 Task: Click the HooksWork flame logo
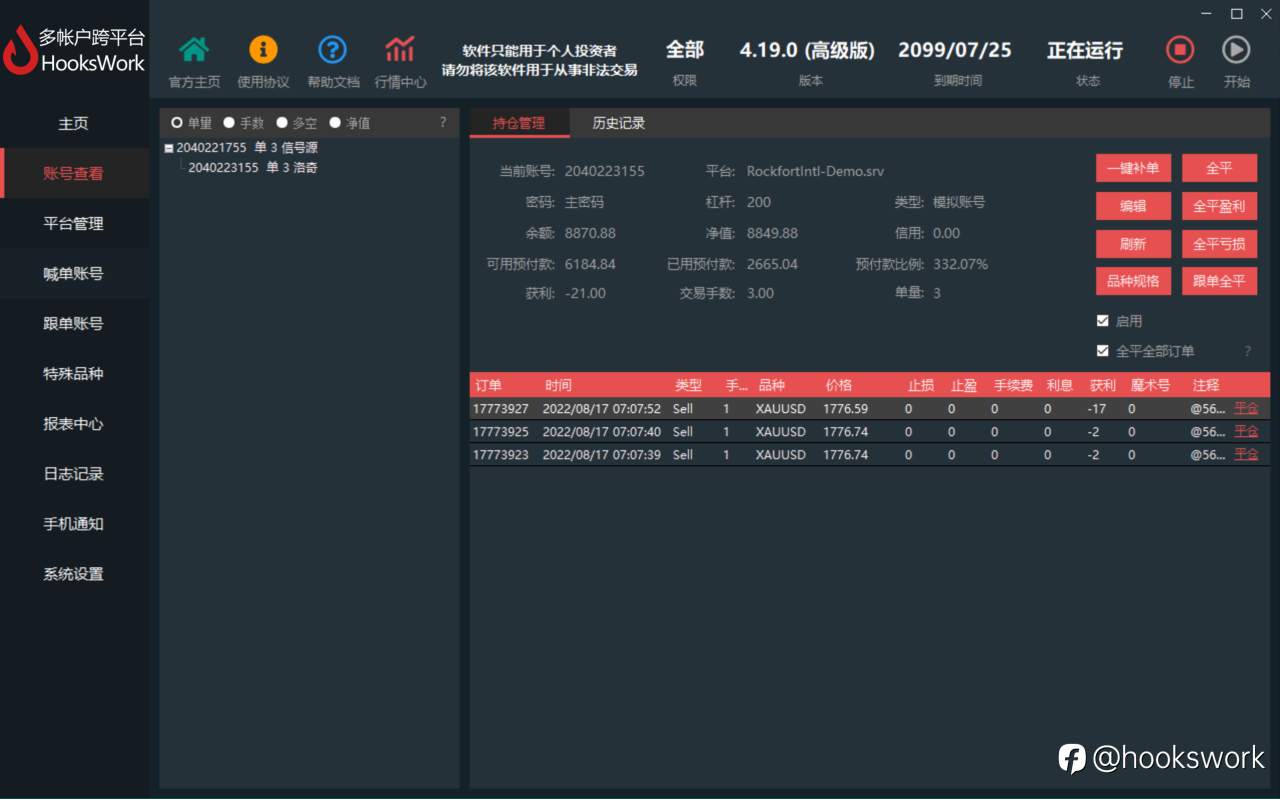click(19, 50)
